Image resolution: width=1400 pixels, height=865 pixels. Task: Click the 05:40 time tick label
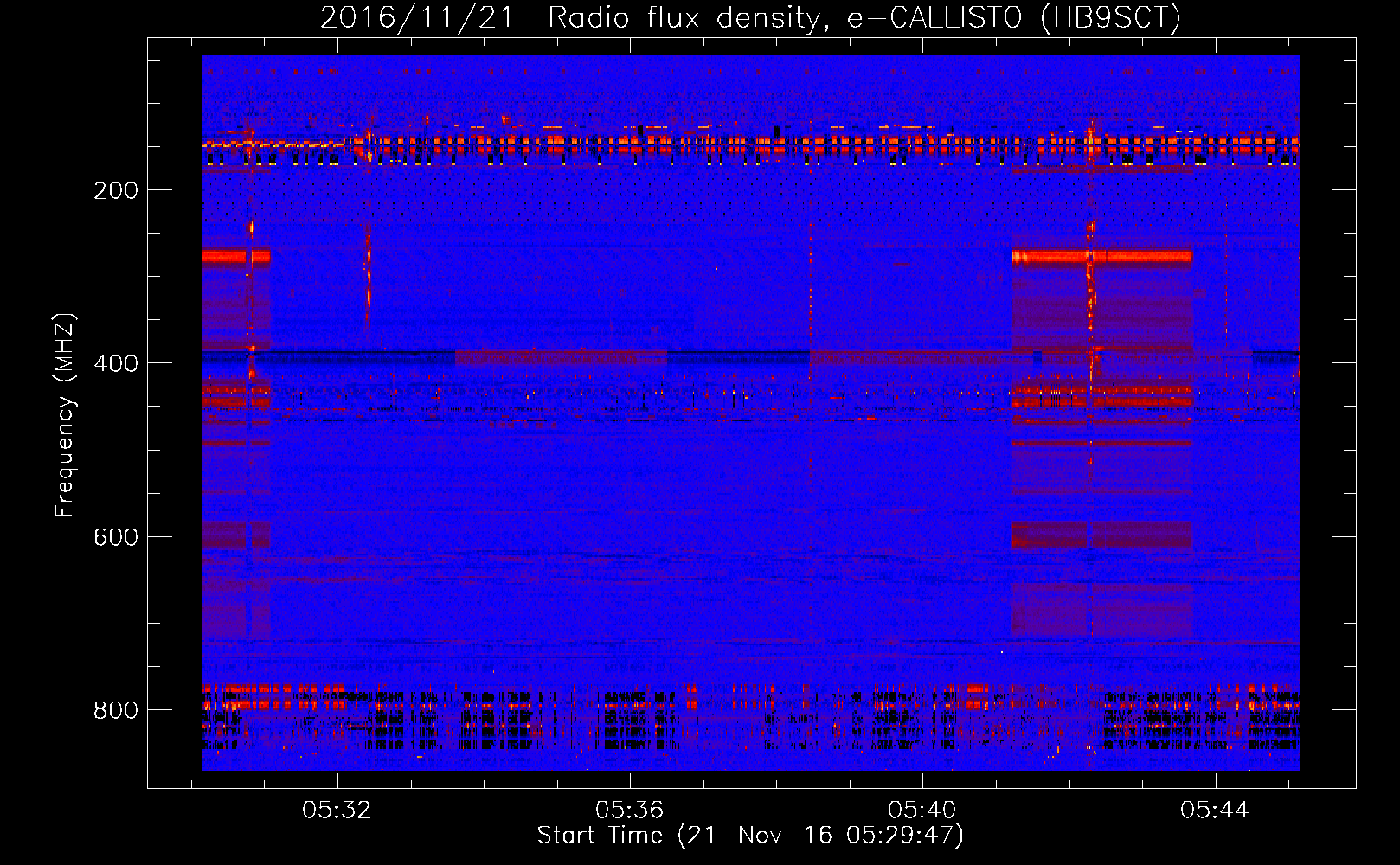922,810
